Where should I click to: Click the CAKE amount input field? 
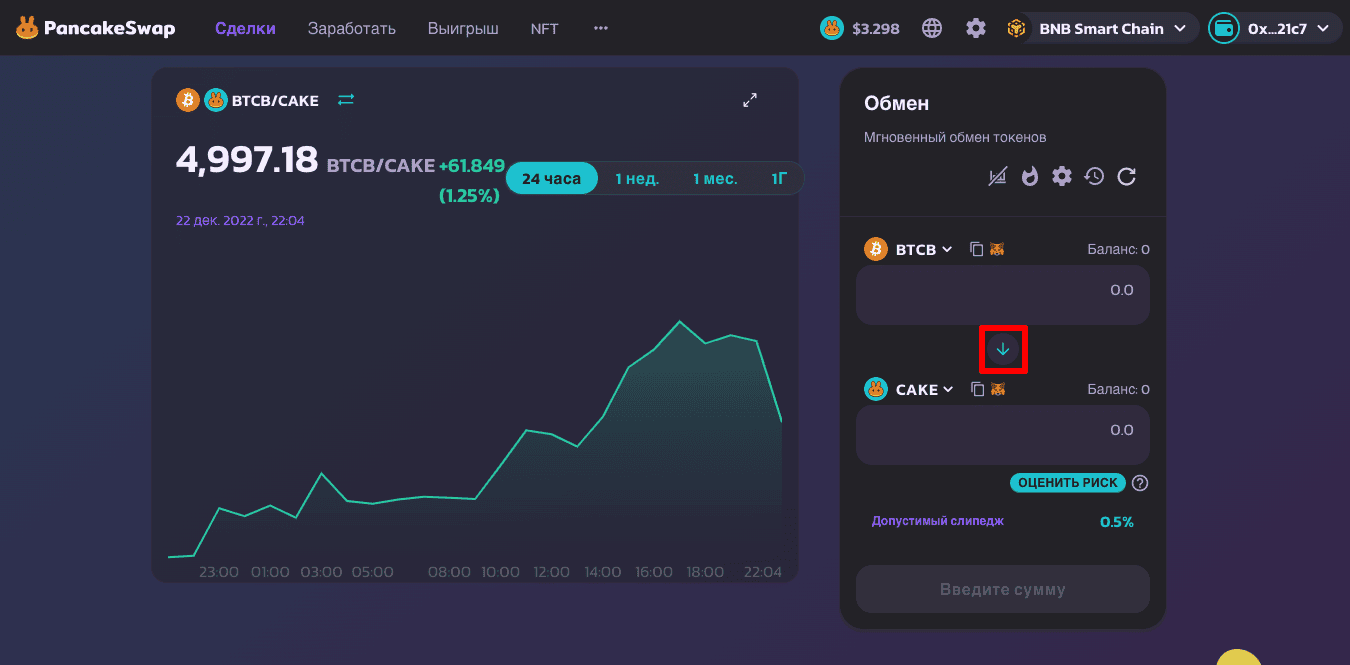tap(1003, 435)
